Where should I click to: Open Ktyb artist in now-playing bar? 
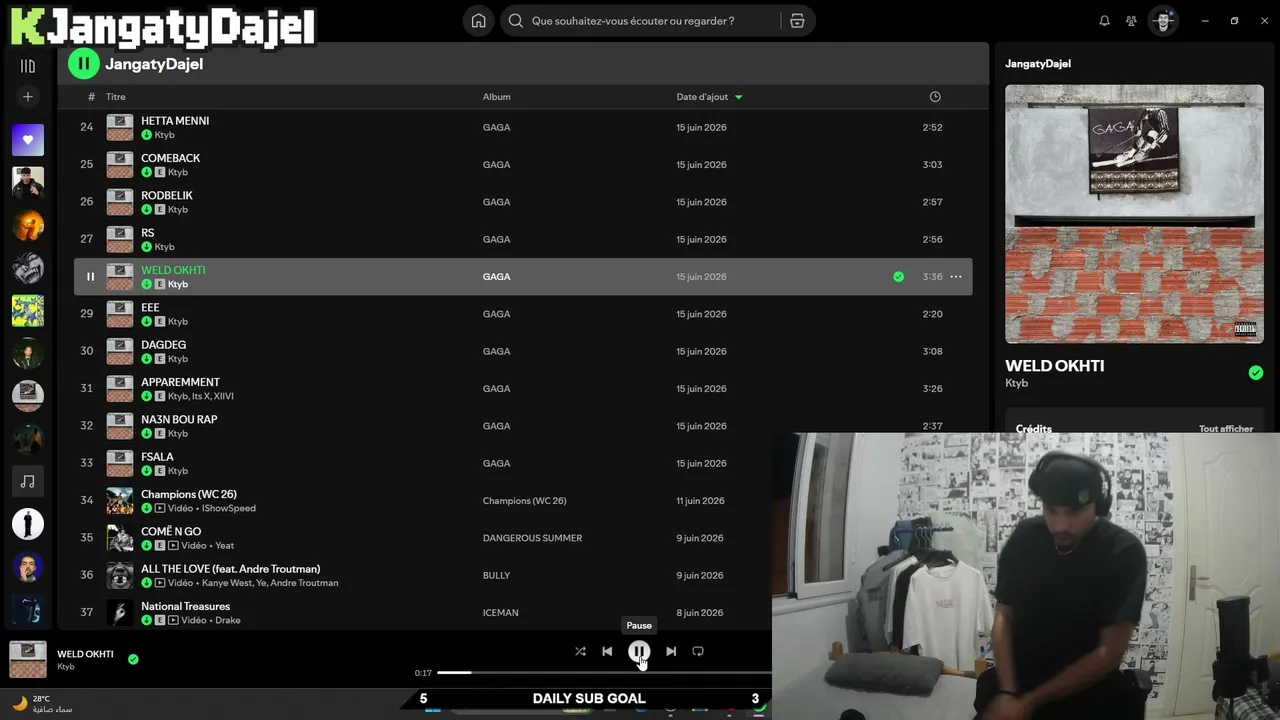click(66, 667)
